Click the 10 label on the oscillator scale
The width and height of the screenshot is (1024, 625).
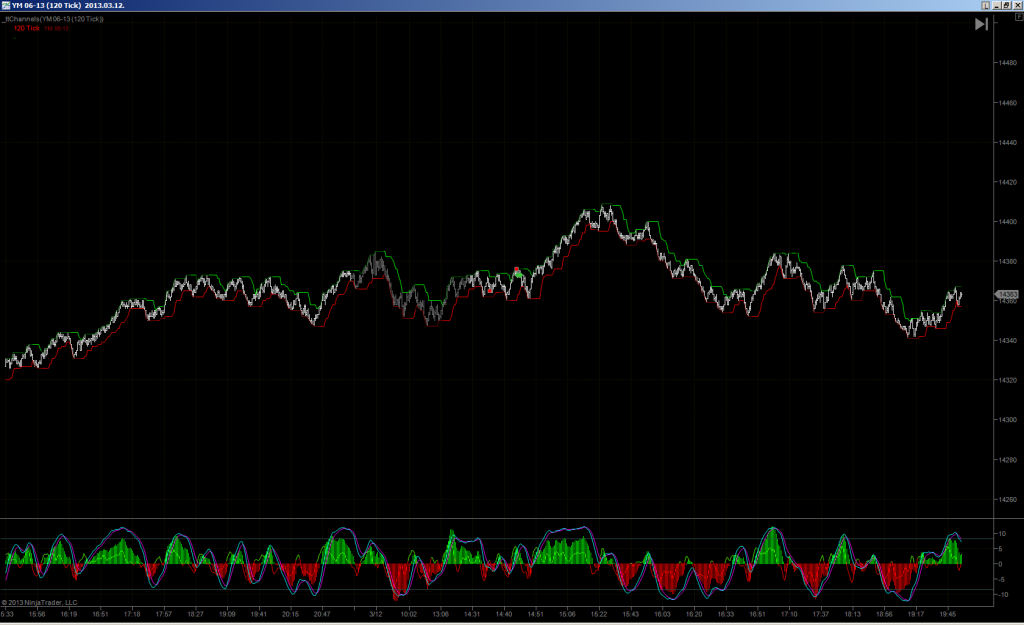[x=1002, y=534]
